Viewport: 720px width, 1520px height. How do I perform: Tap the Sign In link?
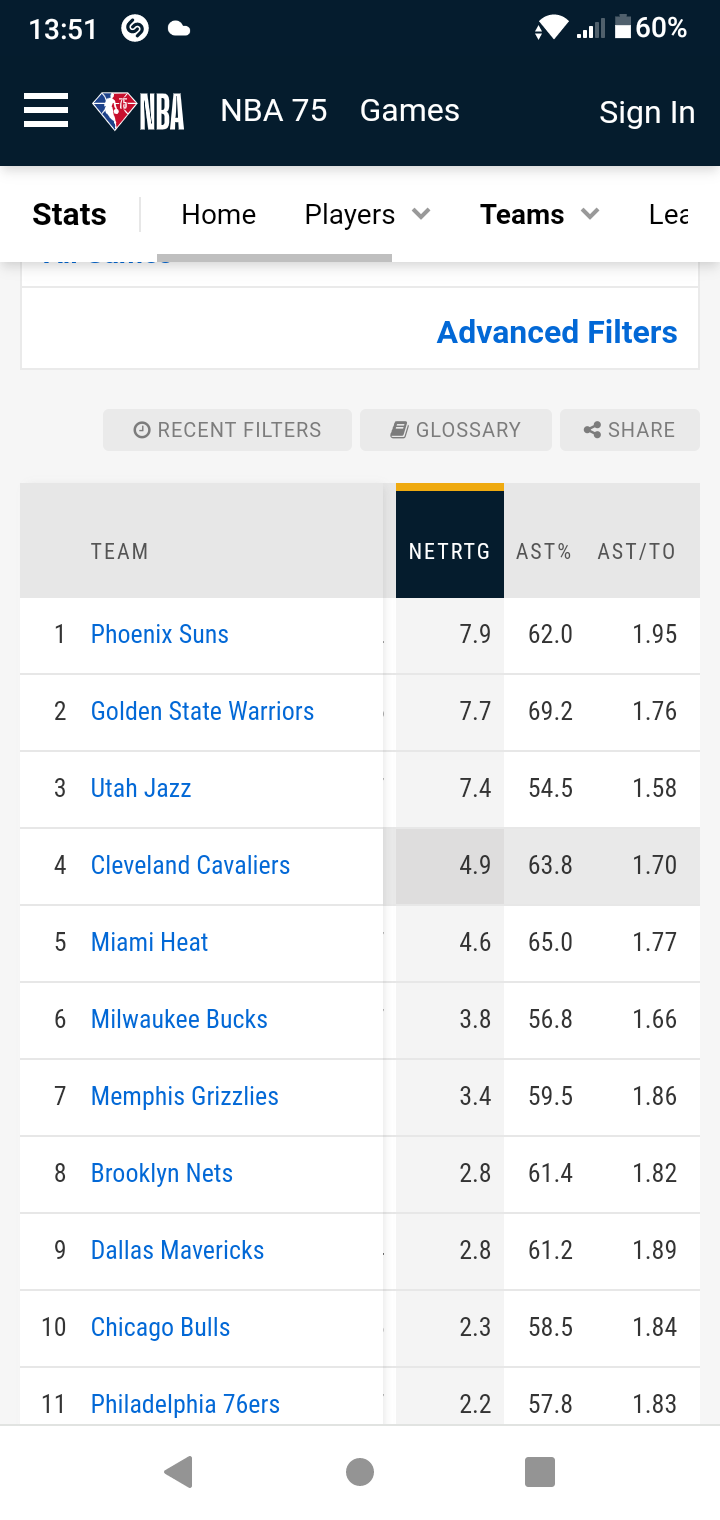tap(647, 113)
